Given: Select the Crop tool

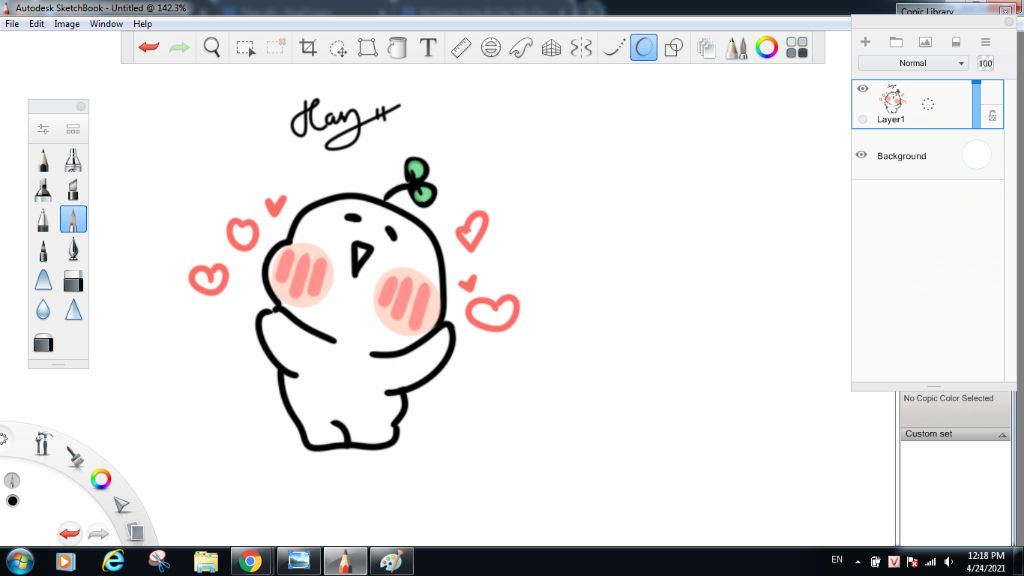Looking at the screenshot, I should (x=308, y=48).
